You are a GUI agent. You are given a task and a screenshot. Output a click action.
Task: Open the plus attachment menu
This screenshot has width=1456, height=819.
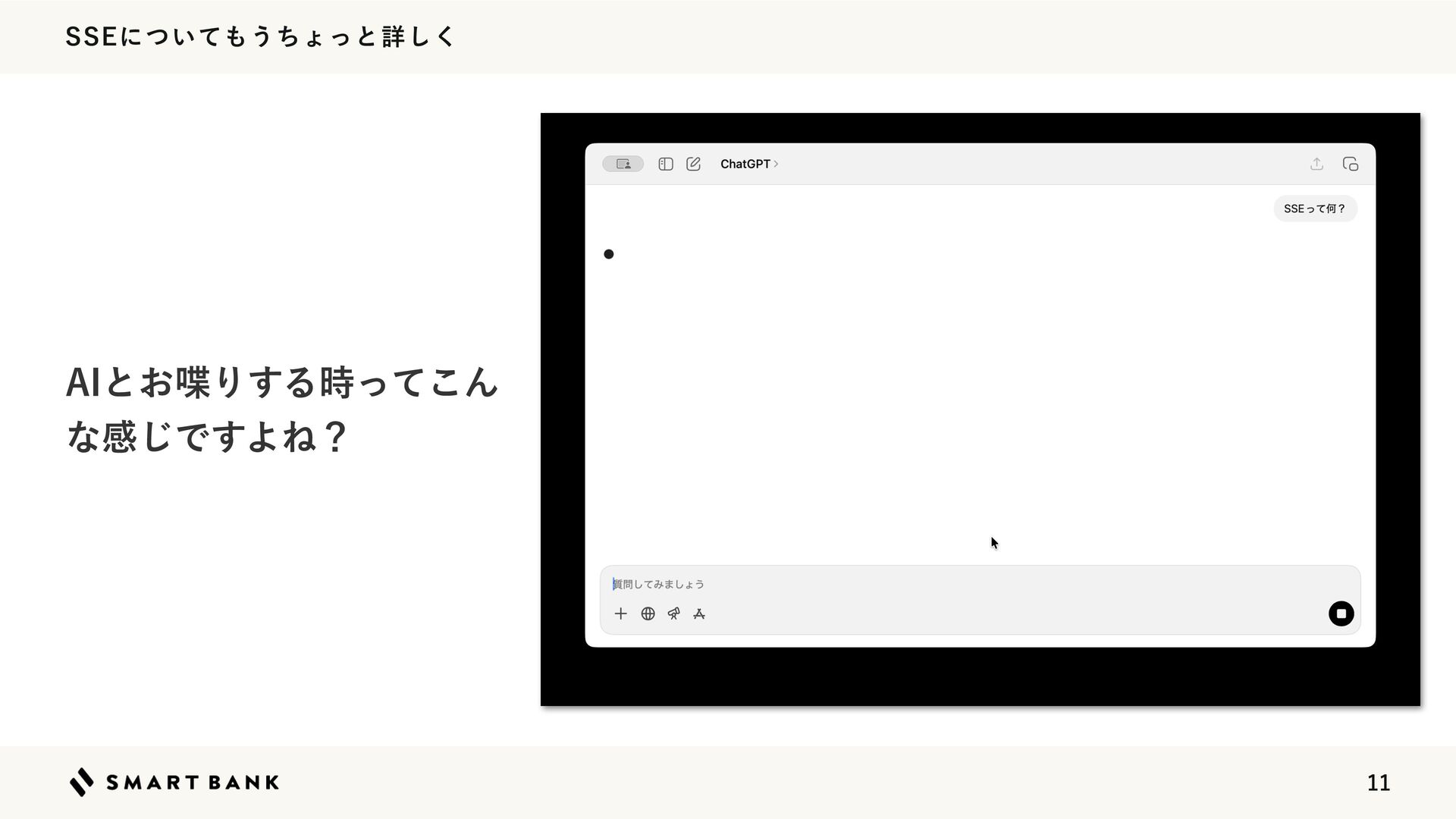(x=620, y=613)
